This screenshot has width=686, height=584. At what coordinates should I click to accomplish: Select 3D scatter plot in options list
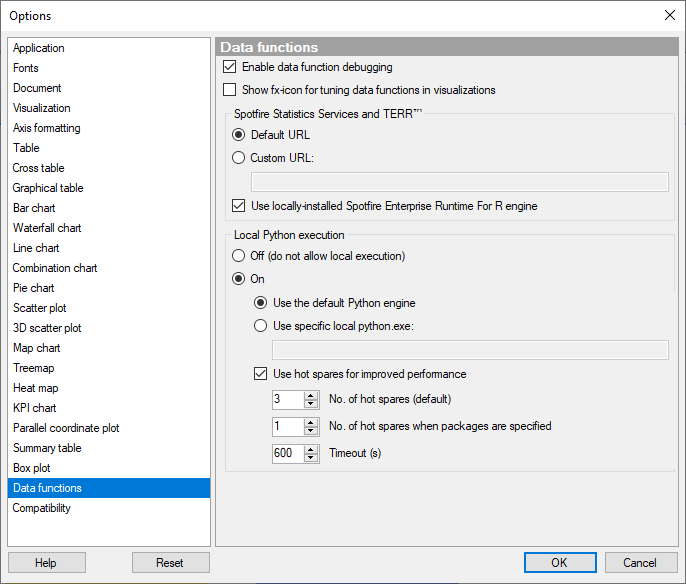[109, 328]
